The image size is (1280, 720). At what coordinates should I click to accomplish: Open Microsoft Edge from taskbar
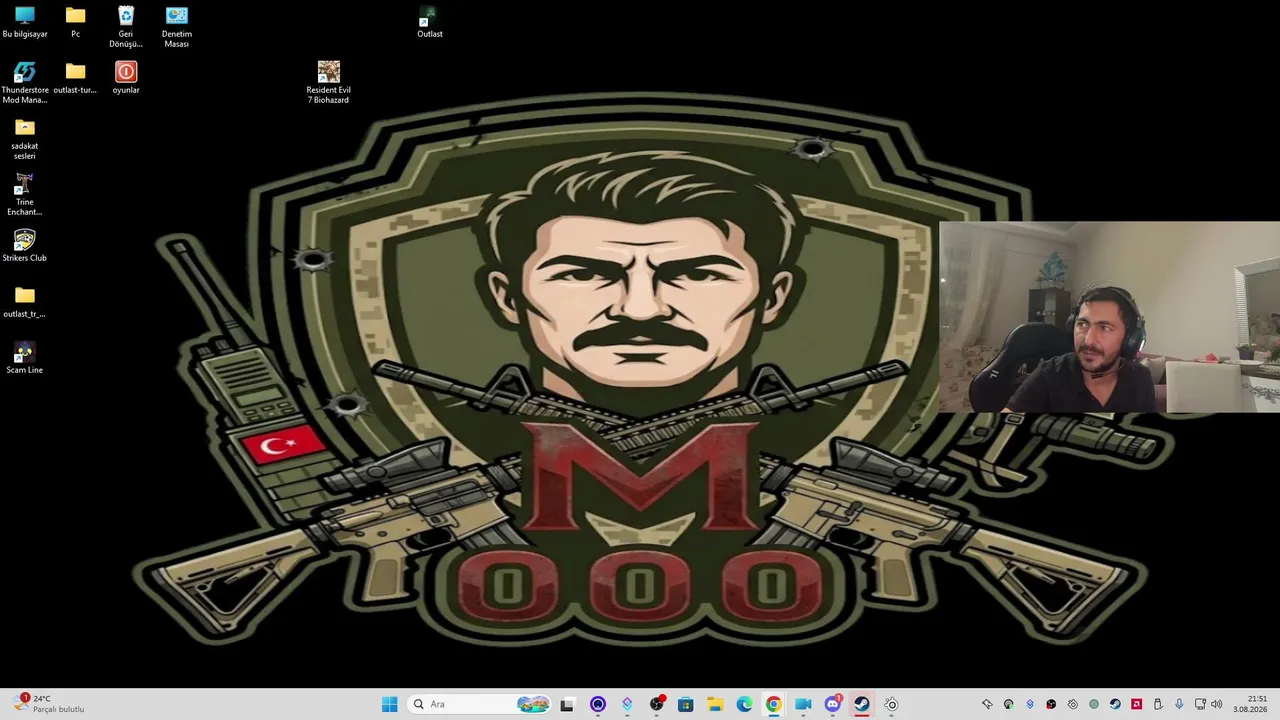(x=744, y=704)
